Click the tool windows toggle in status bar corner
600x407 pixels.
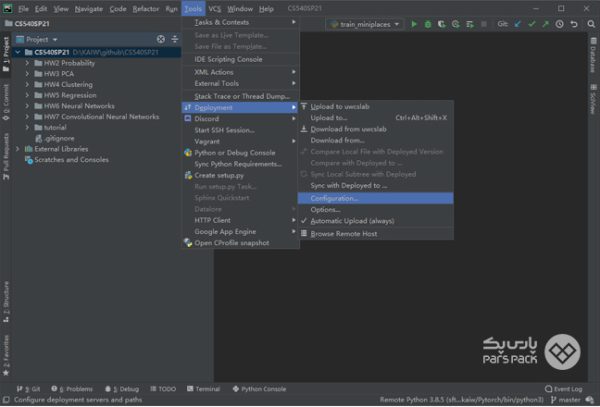pos(6,400)
